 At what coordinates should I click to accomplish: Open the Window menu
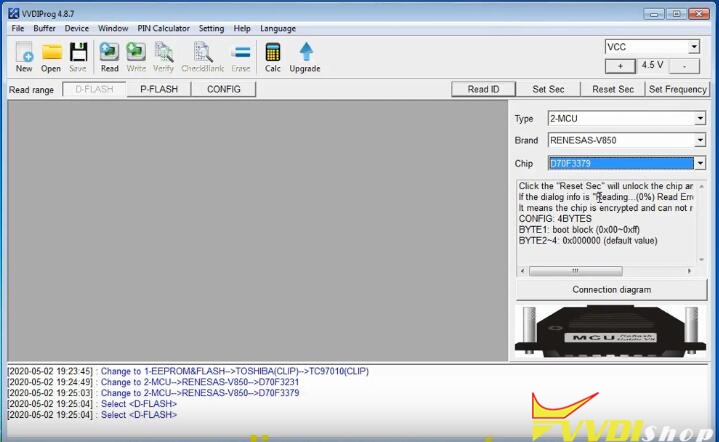113,28
